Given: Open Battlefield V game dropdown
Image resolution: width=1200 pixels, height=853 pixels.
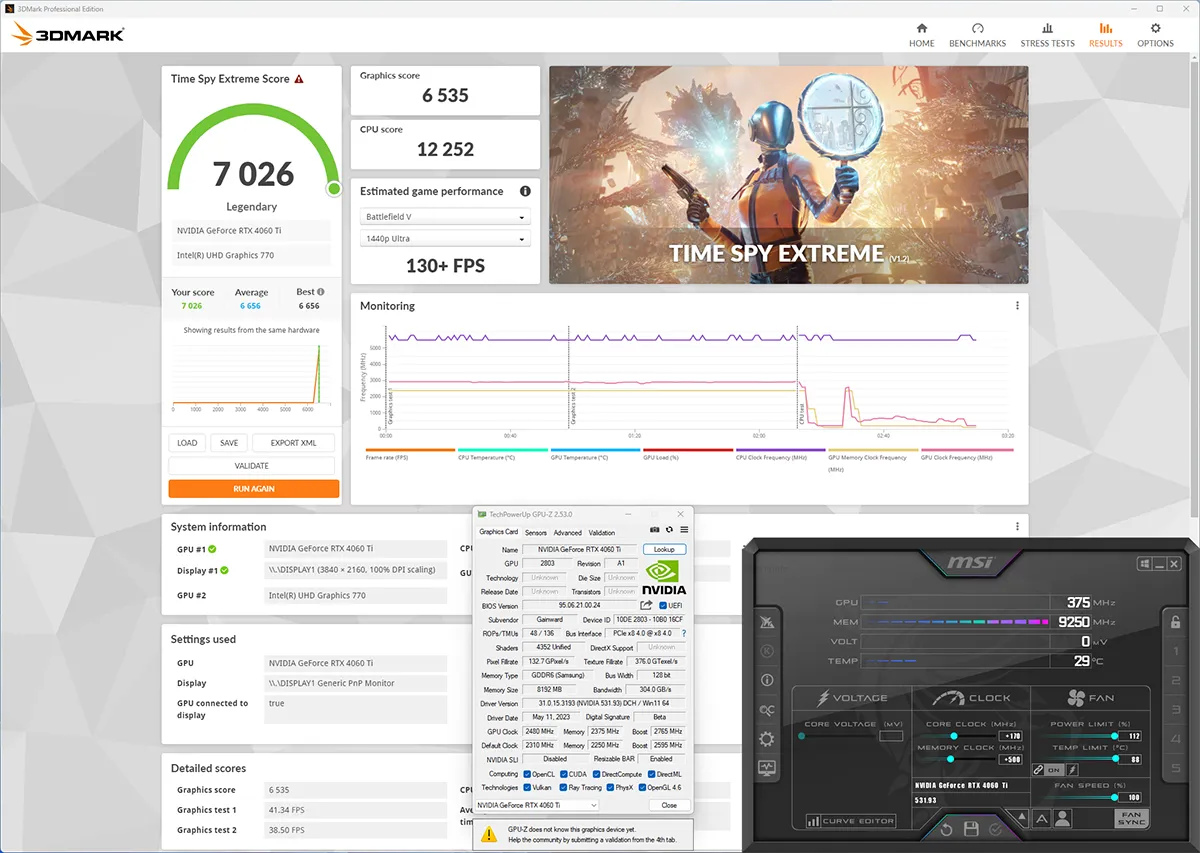Looking at the screenshot, I should point(445,217).
